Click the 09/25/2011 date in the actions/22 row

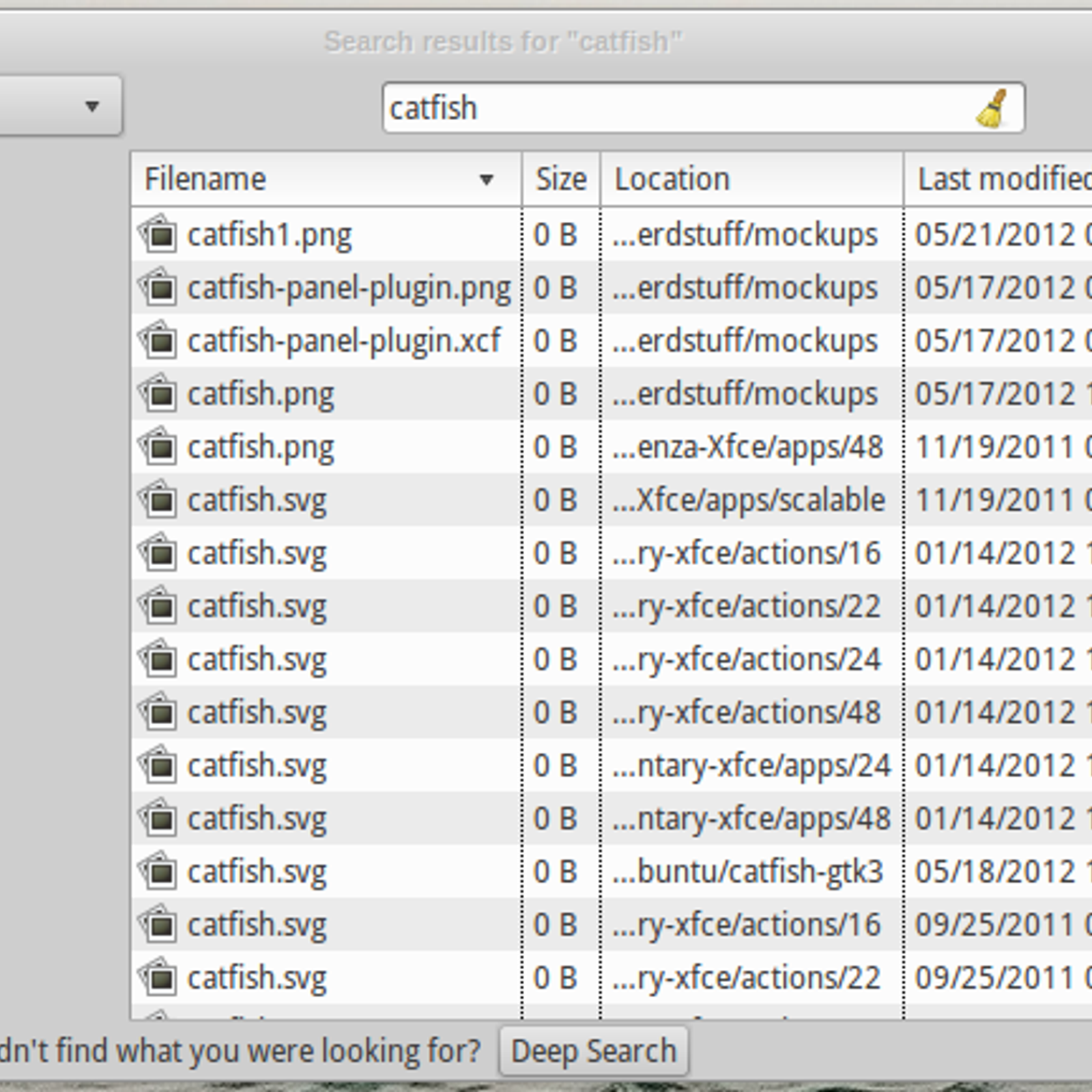click(x=995, y=979)
